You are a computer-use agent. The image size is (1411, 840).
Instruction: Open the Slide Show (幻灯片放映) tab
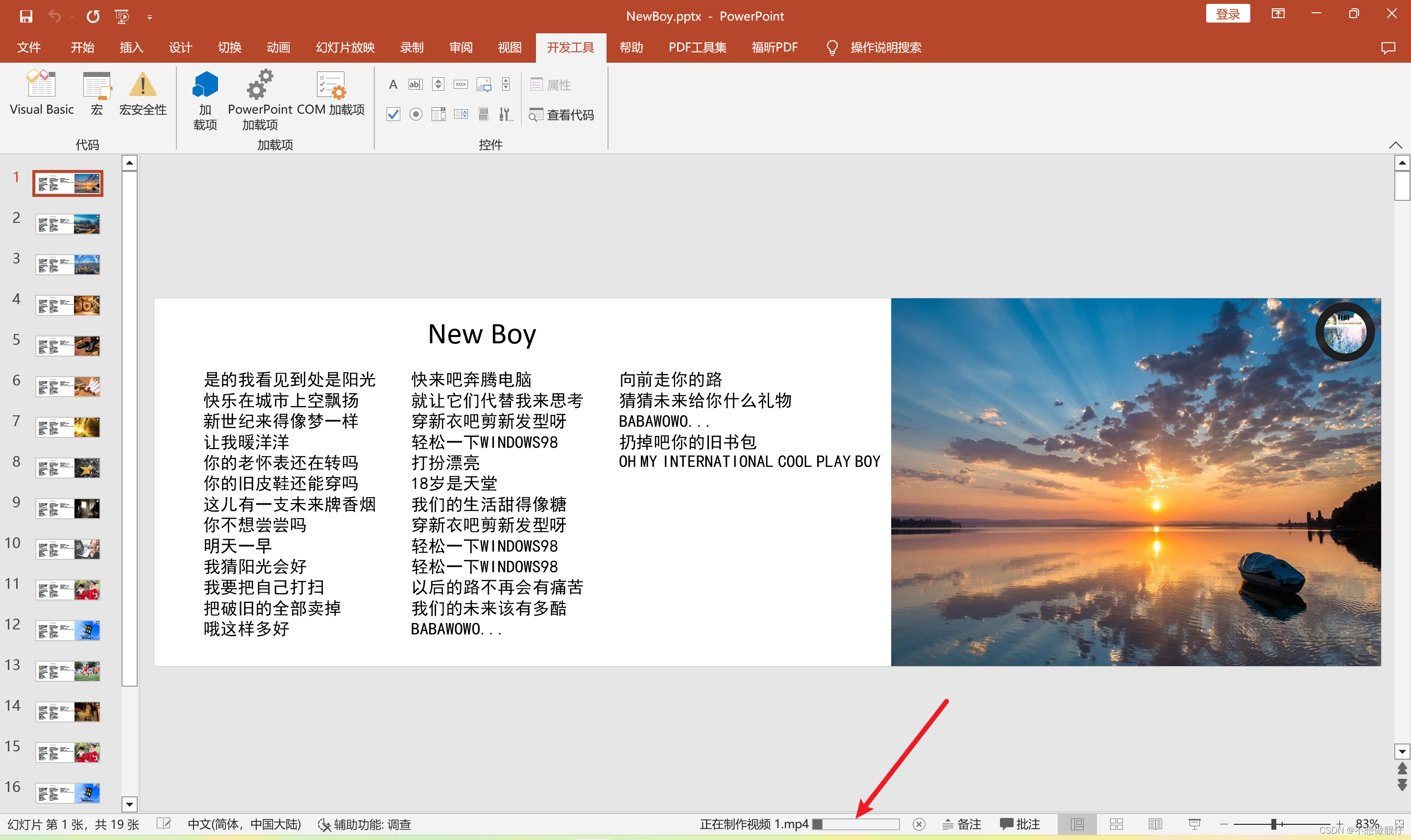coord(345,48)
